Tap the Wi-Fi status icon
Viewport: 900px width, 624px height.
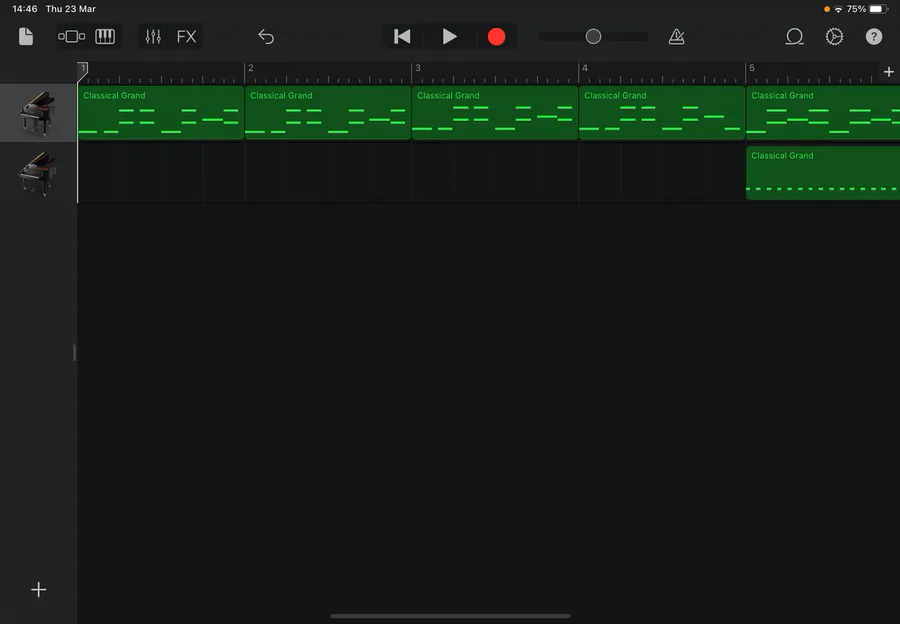coord(839,9)
